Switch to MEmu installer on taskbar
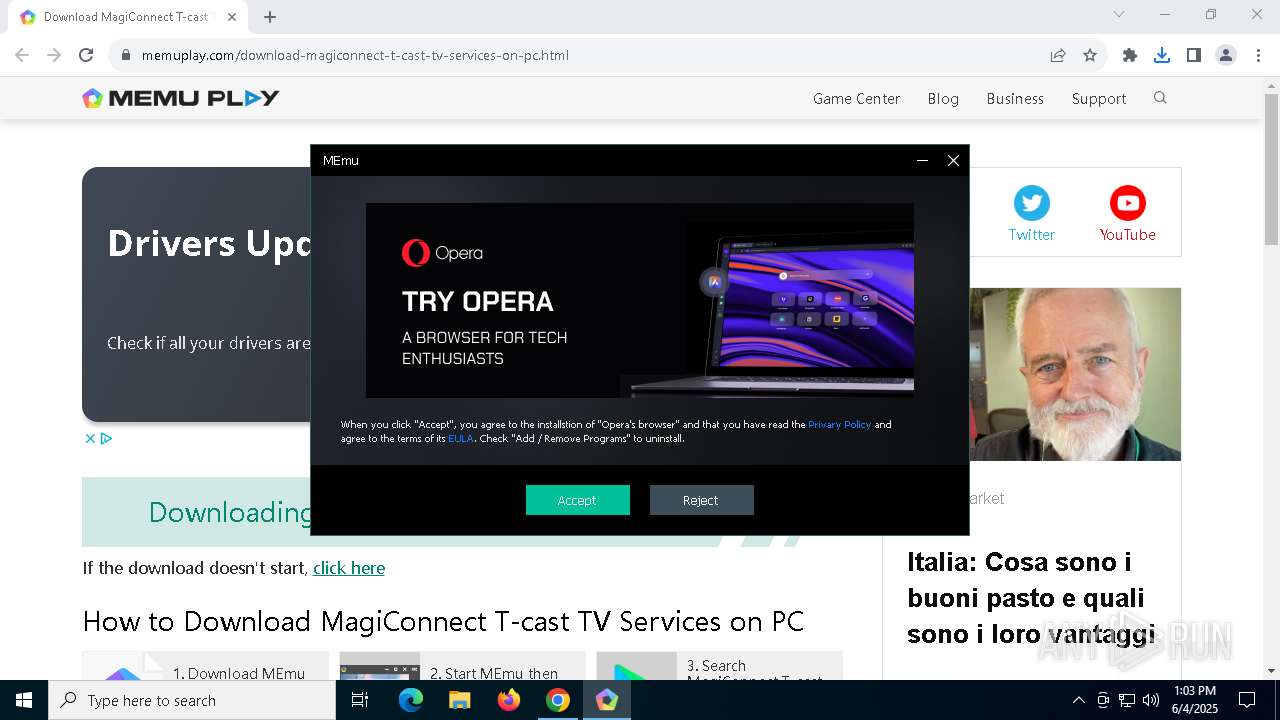The width and height of the screenshot is (1280, 720). pos(607,700)
